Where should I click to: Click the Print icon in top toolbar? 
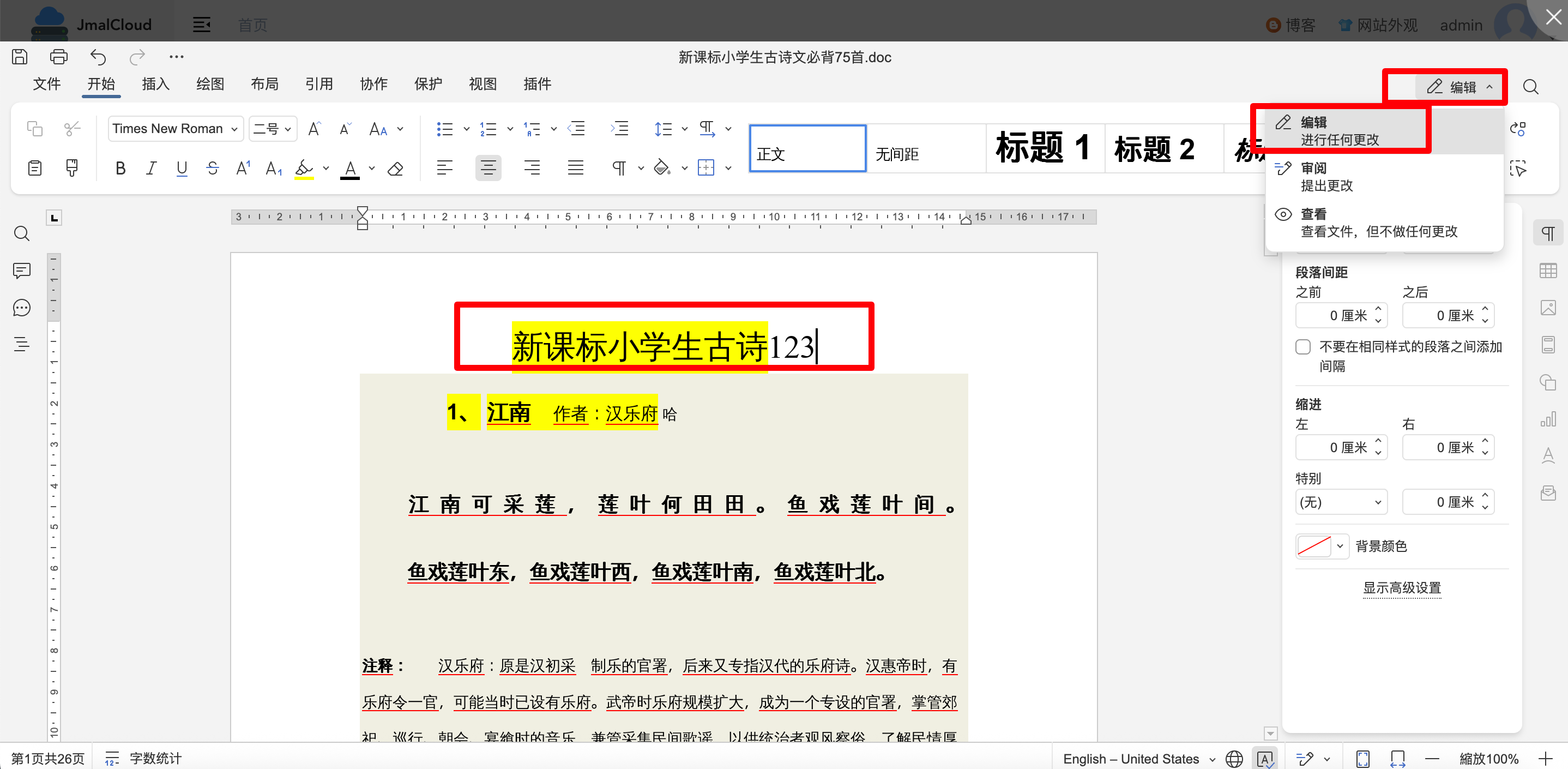(x=58, y=57)
